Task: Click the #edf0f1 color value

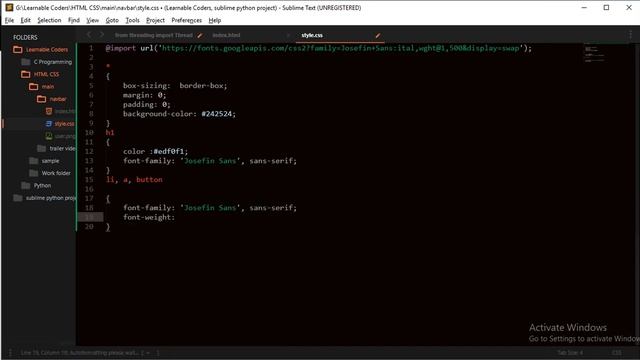Action: click(x=169, y=151)
